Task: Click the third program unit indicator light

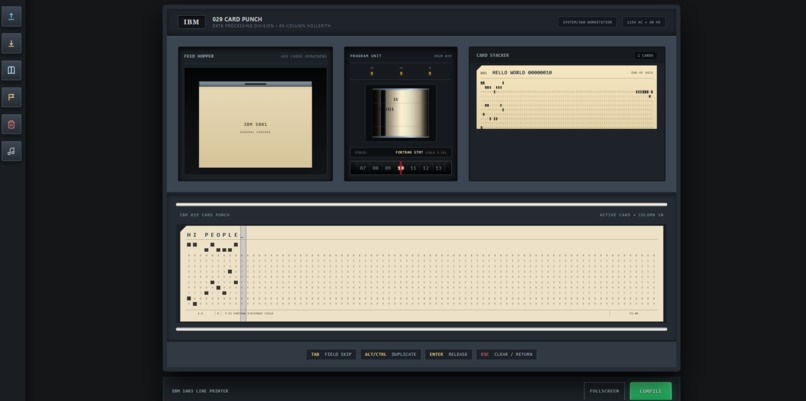Action: tap(430, 74)
